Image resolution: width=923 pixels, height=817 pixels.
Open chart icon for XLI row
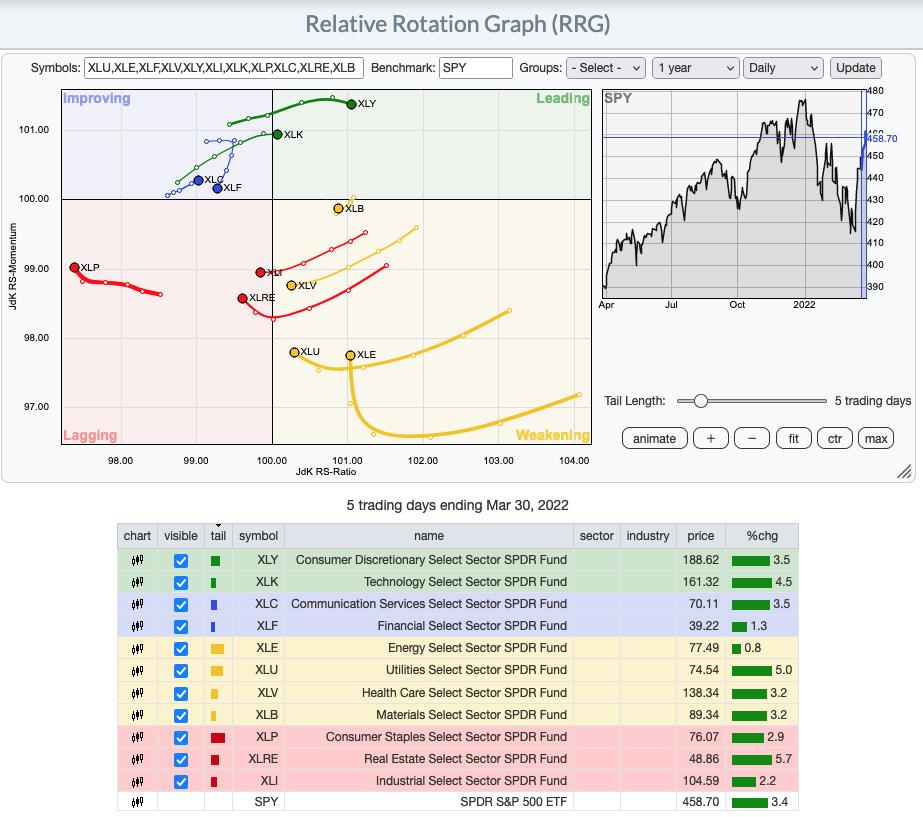click(x=137, y=782)
